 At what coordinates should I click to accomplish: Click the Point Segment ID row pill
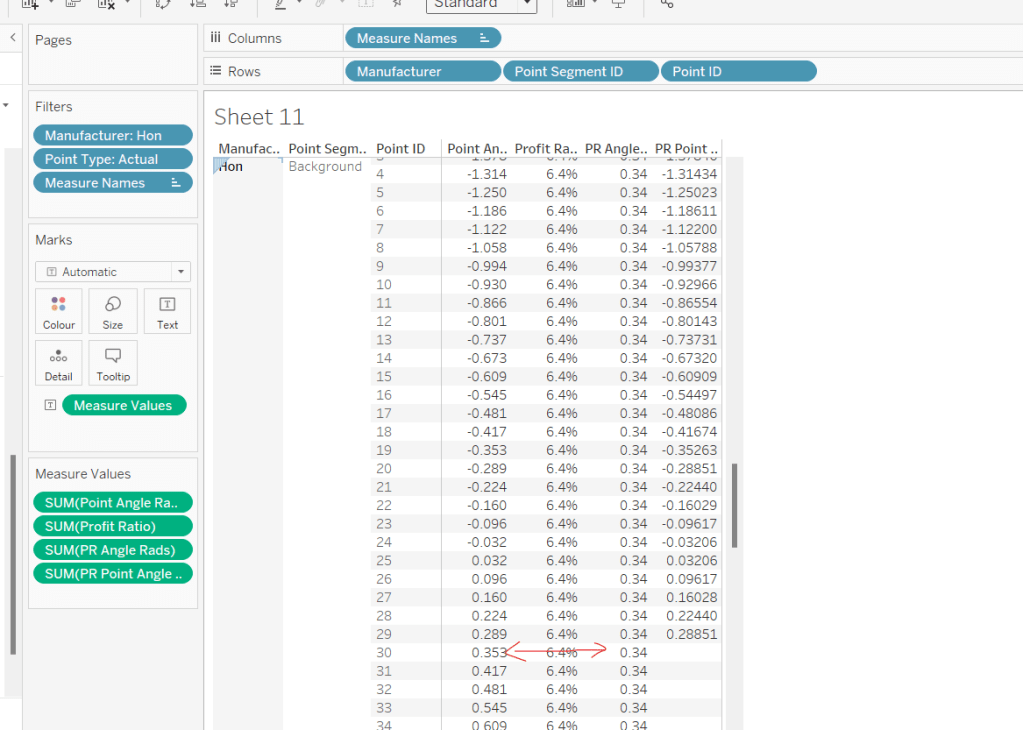[580, 71]
